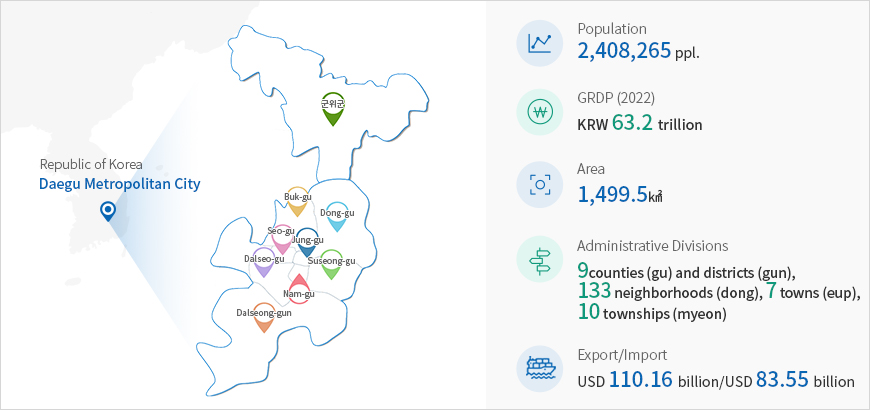
Task: Select the Export/Import cargo ship icon
Action: [x=540, y=369]
